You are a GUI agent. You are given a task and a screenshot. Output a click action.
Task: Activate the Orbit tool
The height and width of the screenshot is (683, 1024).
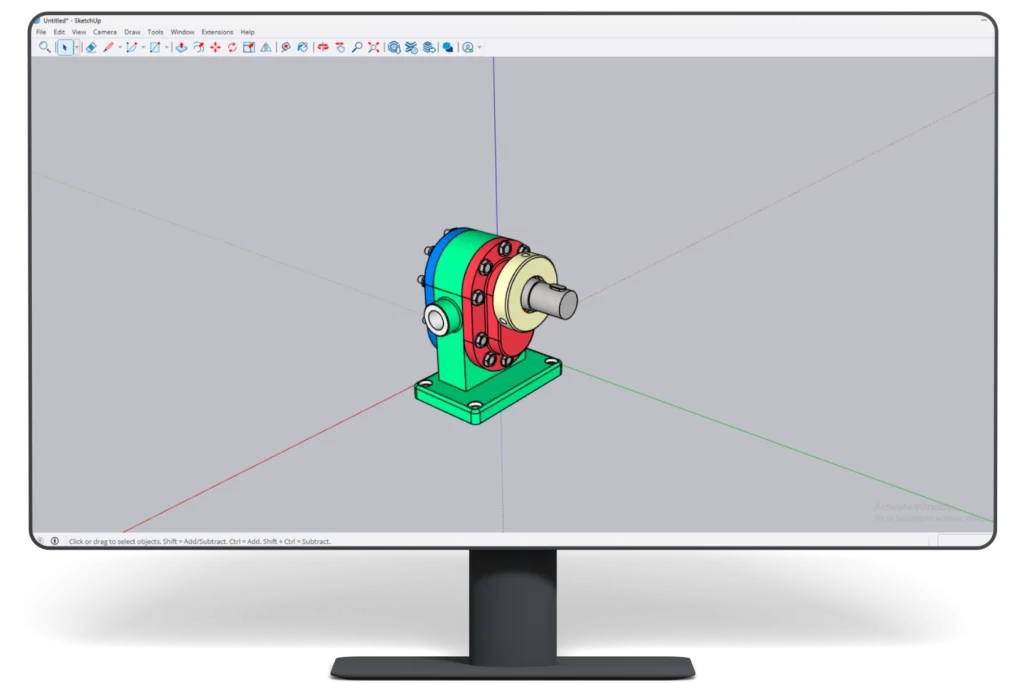pos(323,46)
